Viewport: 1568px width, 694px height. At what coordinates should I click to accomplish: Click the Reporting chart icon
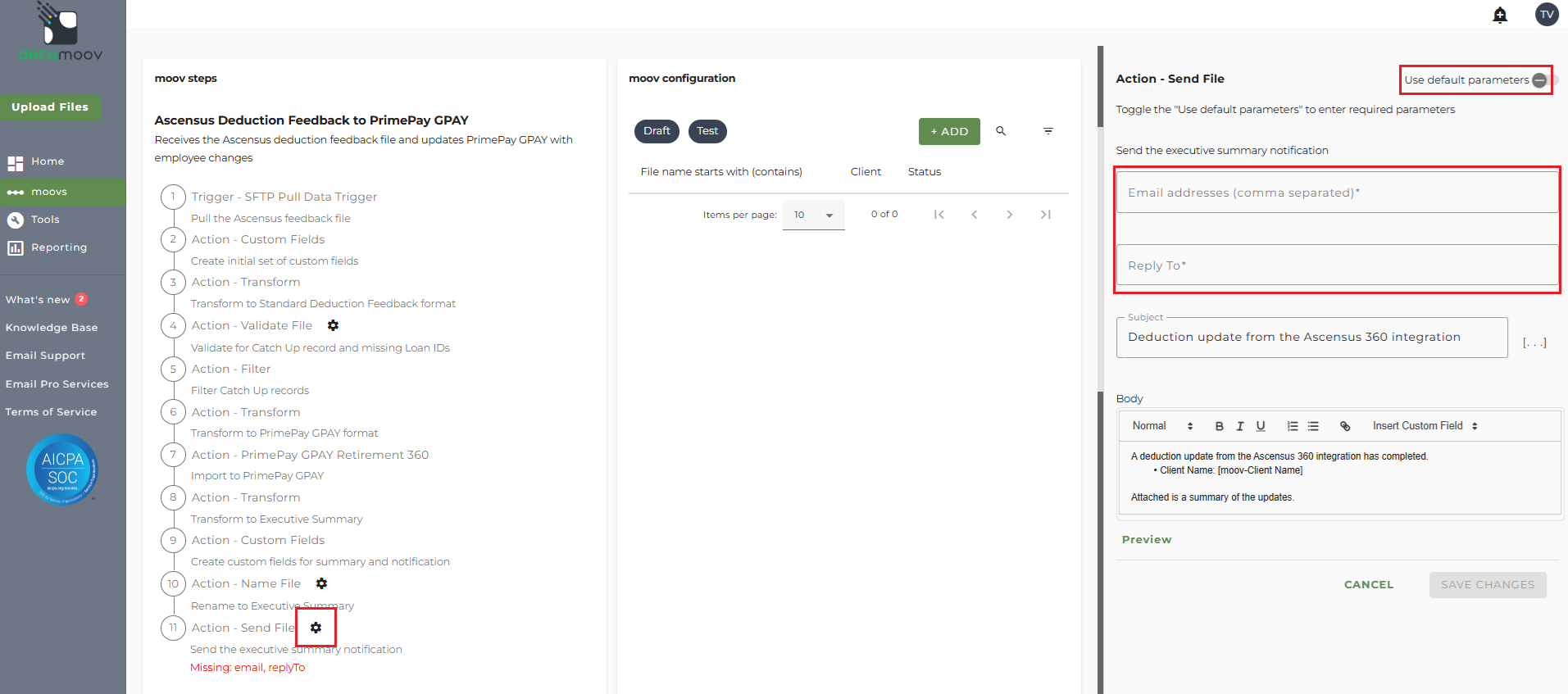16,247
